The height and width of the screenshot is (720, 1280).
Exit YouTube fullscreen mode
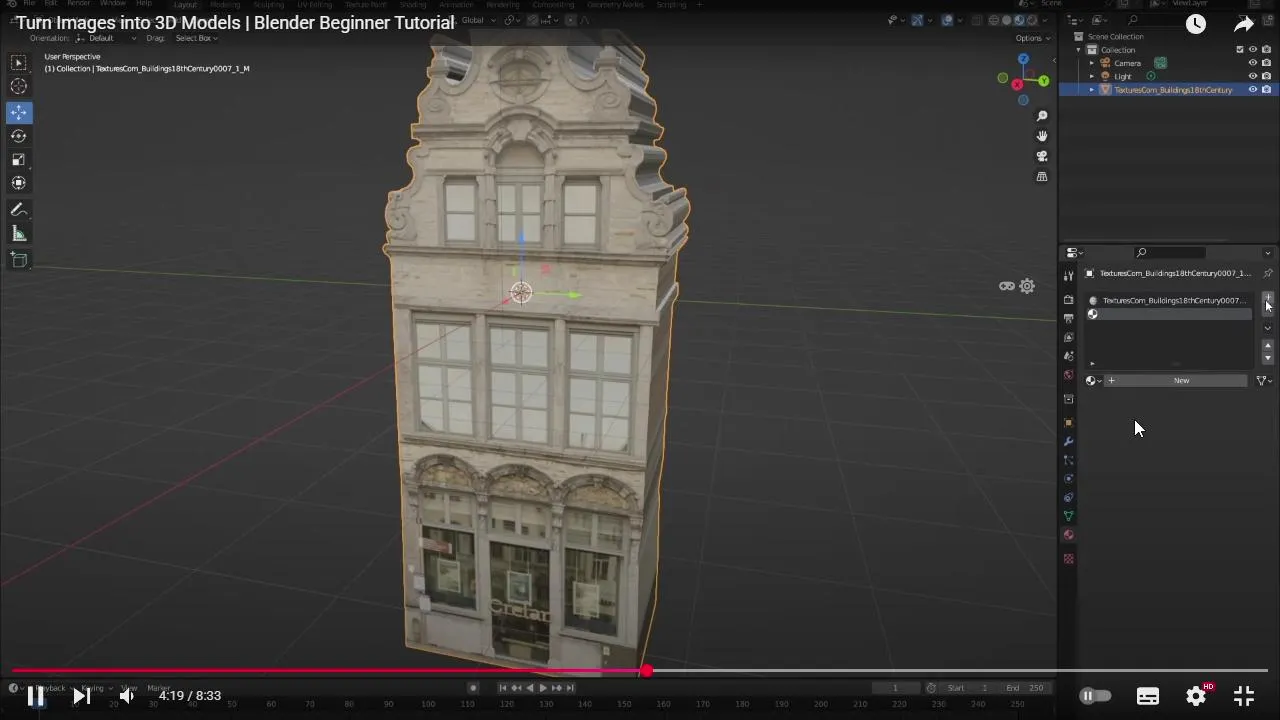coord(1244,696)
